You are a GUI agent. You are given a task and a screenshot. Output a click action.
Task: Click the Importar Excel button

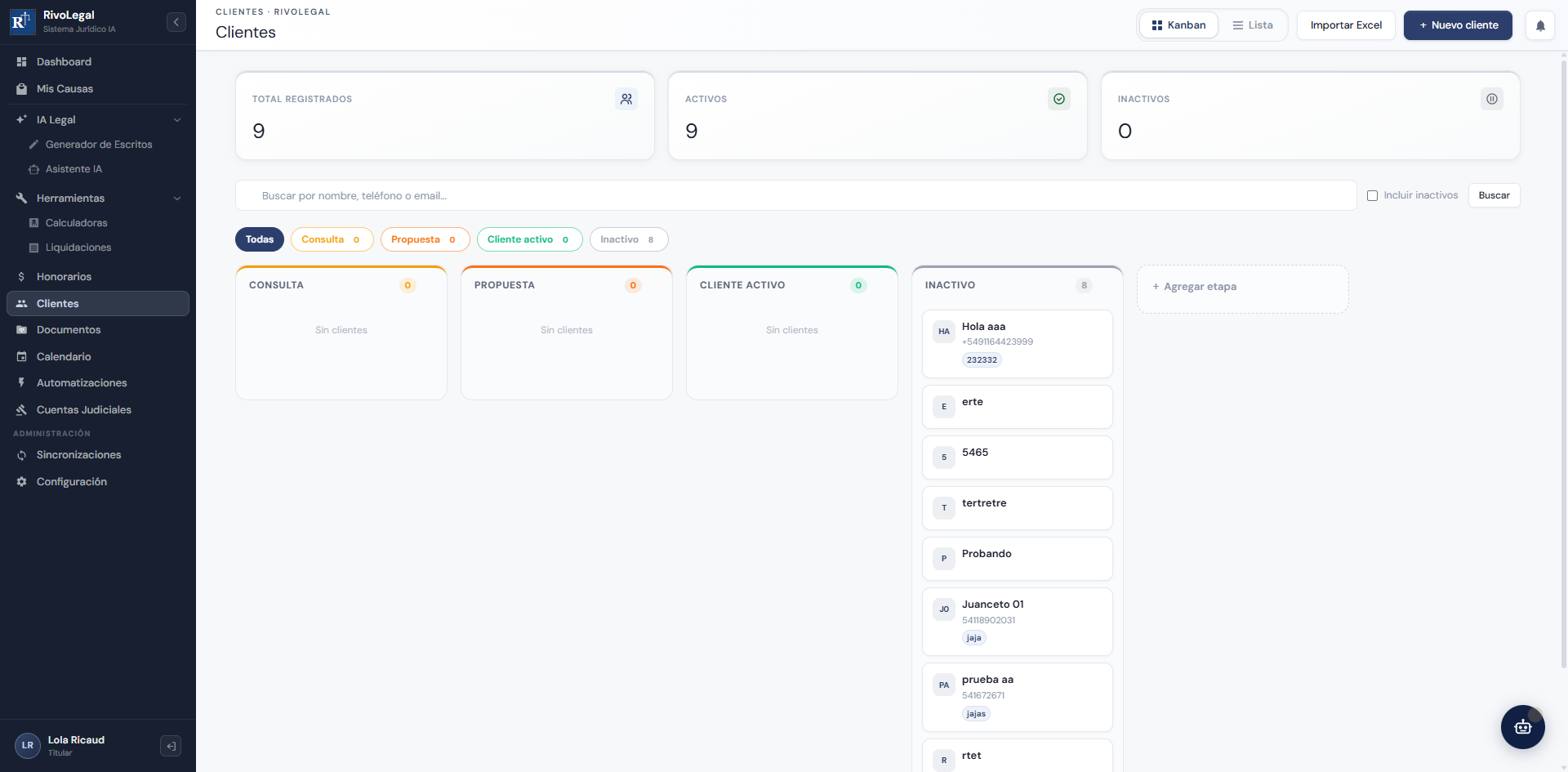[1346, 25]
